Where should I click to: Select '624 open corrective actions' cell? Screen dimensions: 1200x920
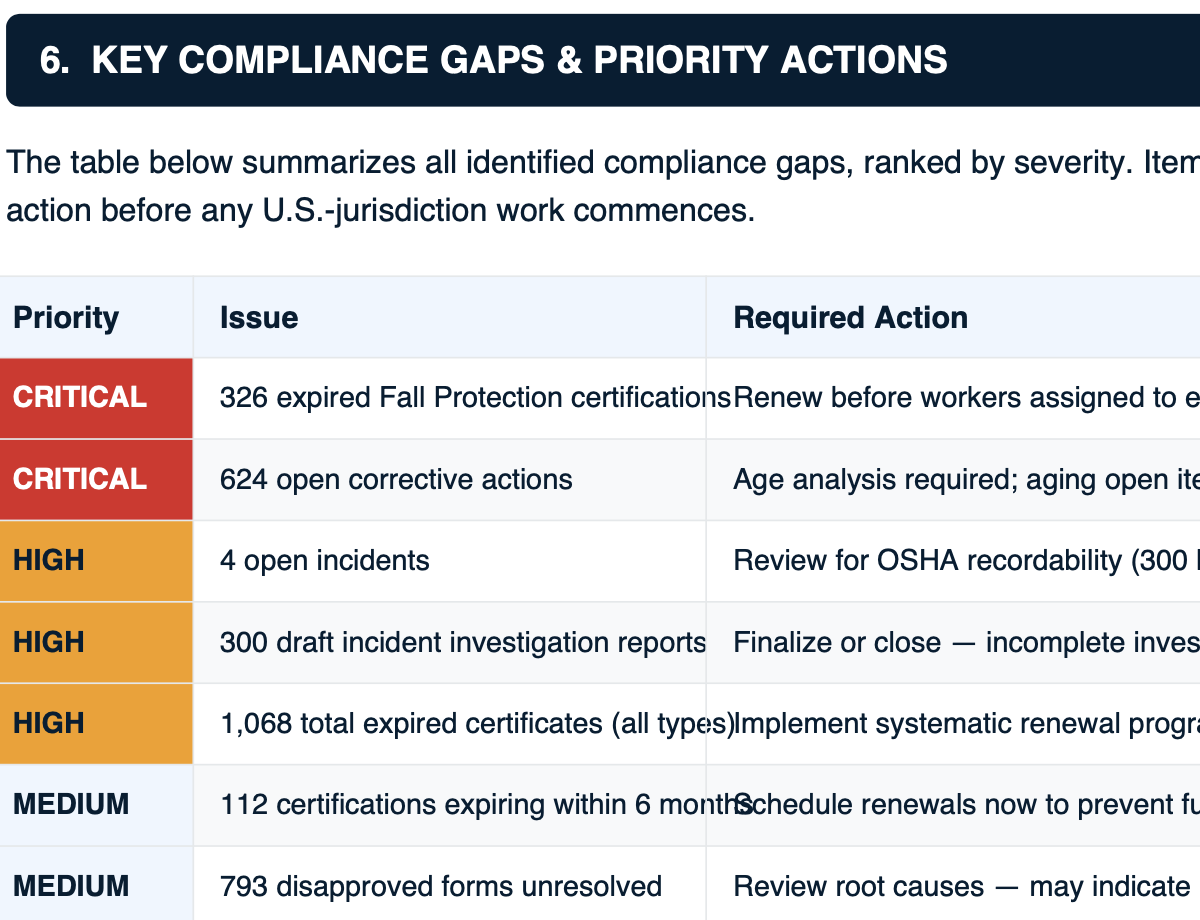coord(449,479)
